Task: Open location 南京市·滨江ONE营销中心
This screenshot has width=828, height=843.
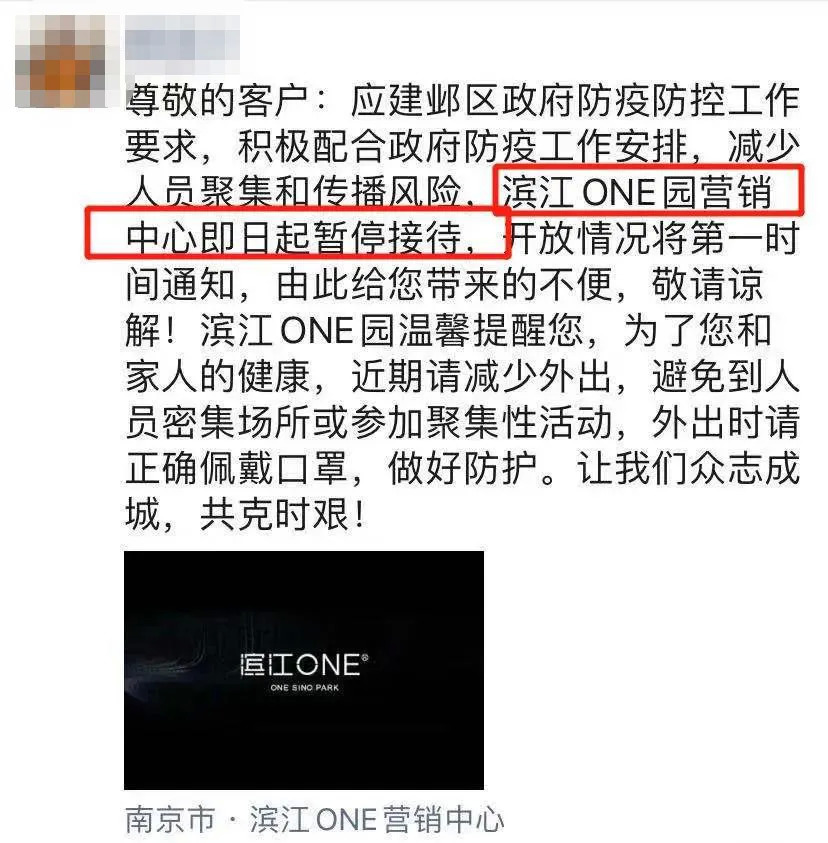Action: click(315, 819)
